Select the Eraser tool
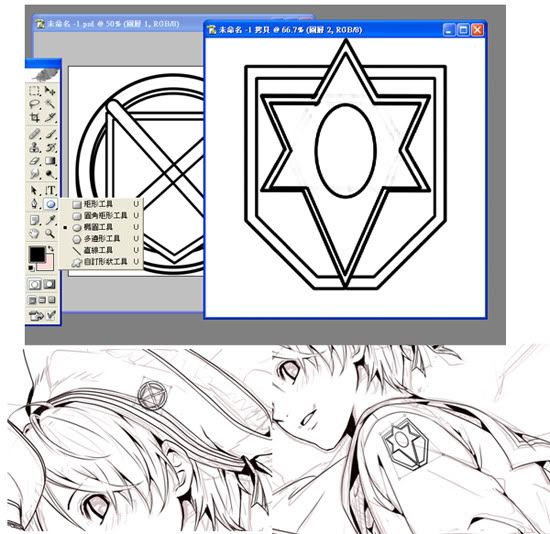Viewport: 550px width, 534px height. click(34, 161)
